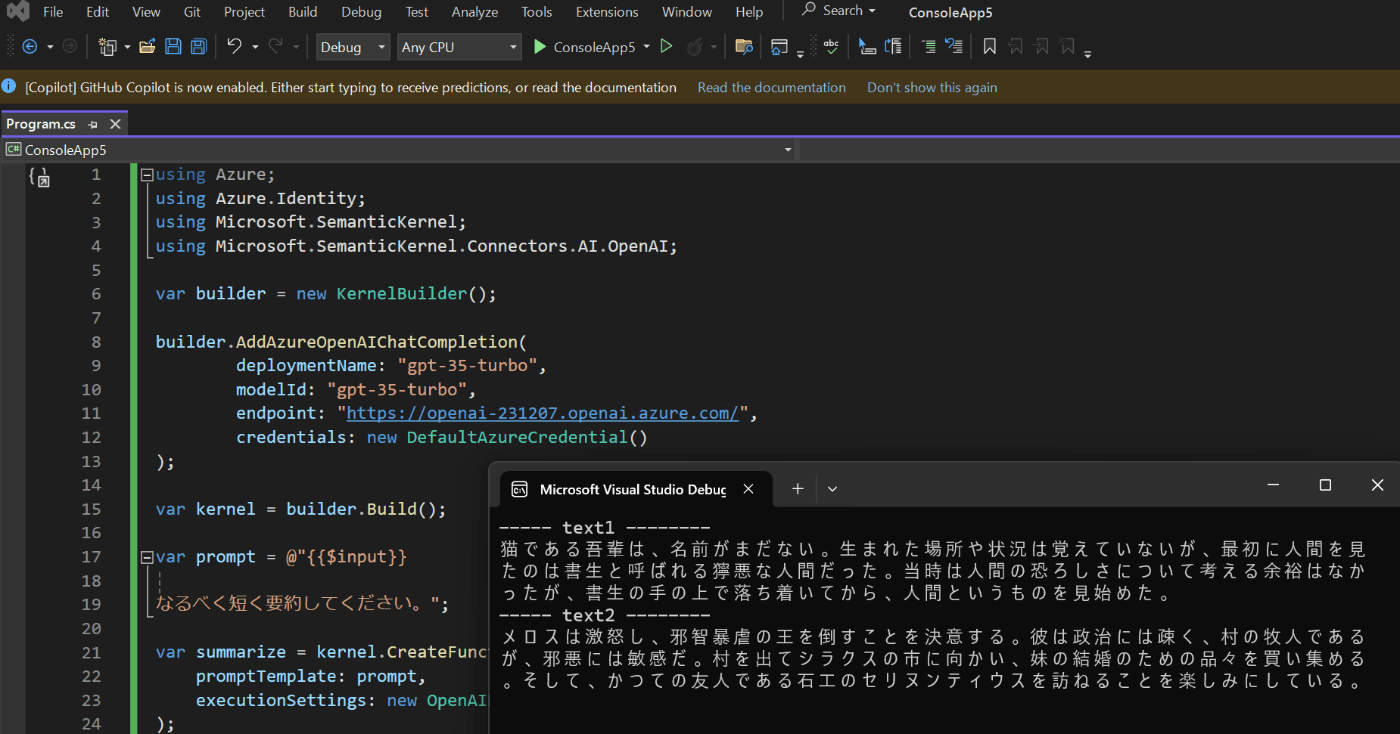Image resolution: width=1400 pixels, height=734 pixels.
Task: Save all files with the double disk icon
Action: point(199,47)
